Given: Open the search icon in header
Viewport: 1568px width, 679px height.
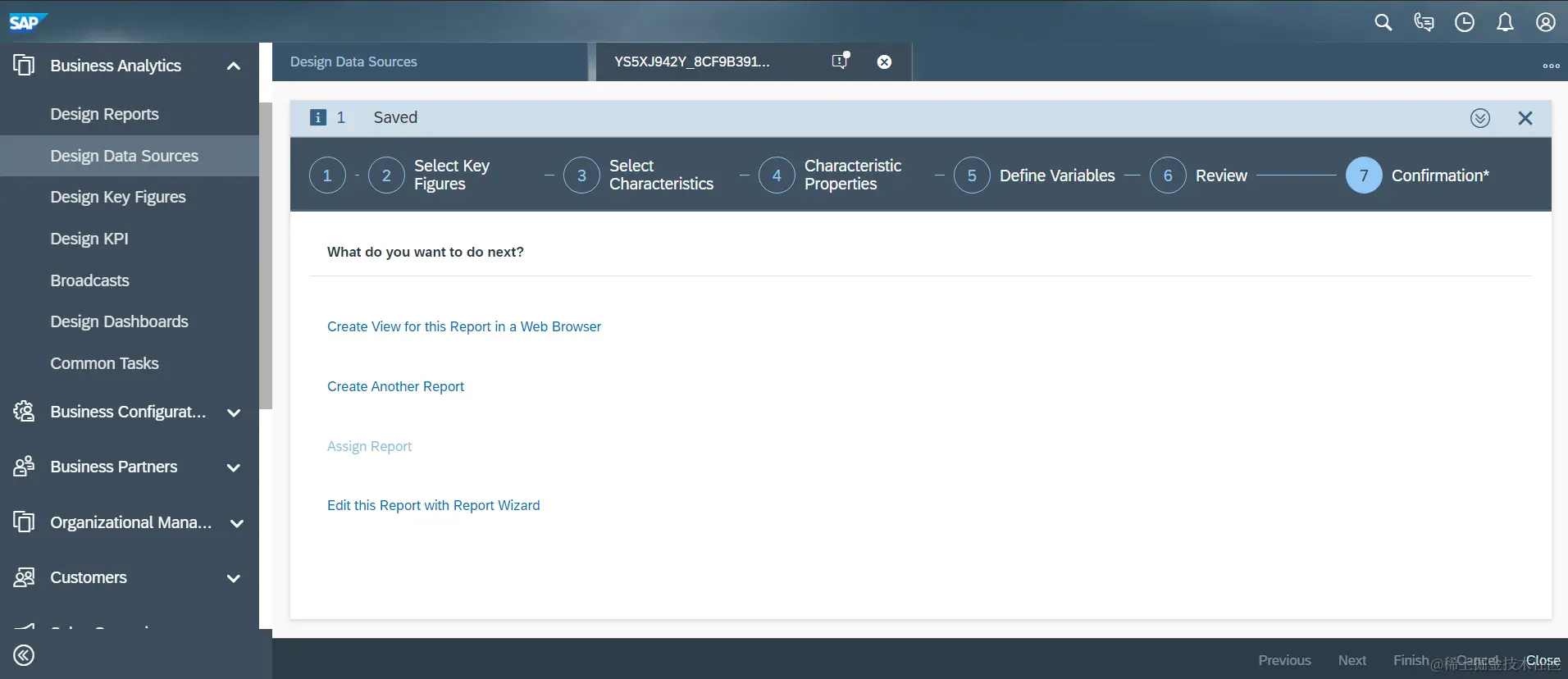Looking at the screenshot, I should (1383, 22).
